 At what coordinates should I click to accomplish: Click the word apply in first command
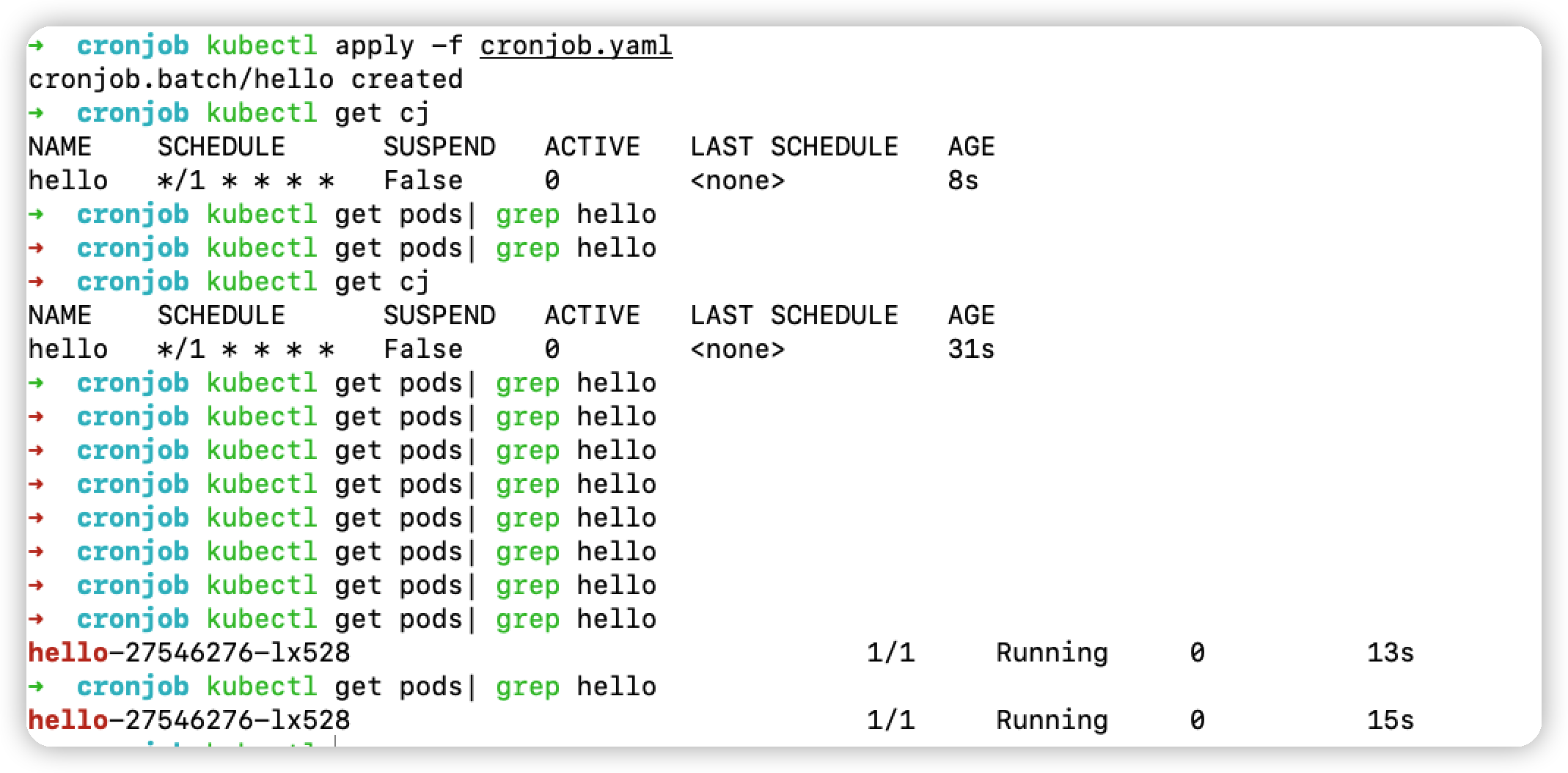[375, 45]
